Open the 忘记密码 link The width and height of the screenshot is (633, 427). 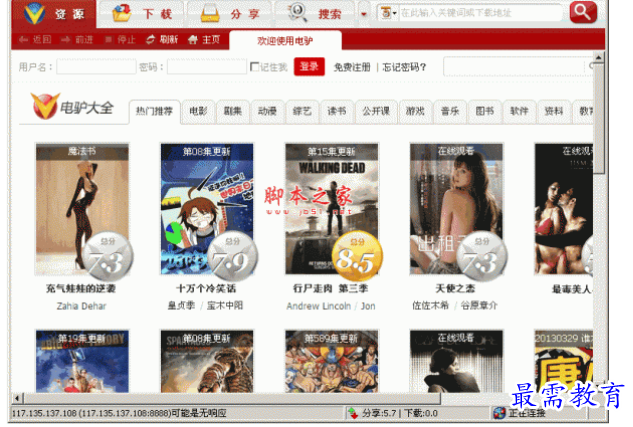click(x=404, y=67)
